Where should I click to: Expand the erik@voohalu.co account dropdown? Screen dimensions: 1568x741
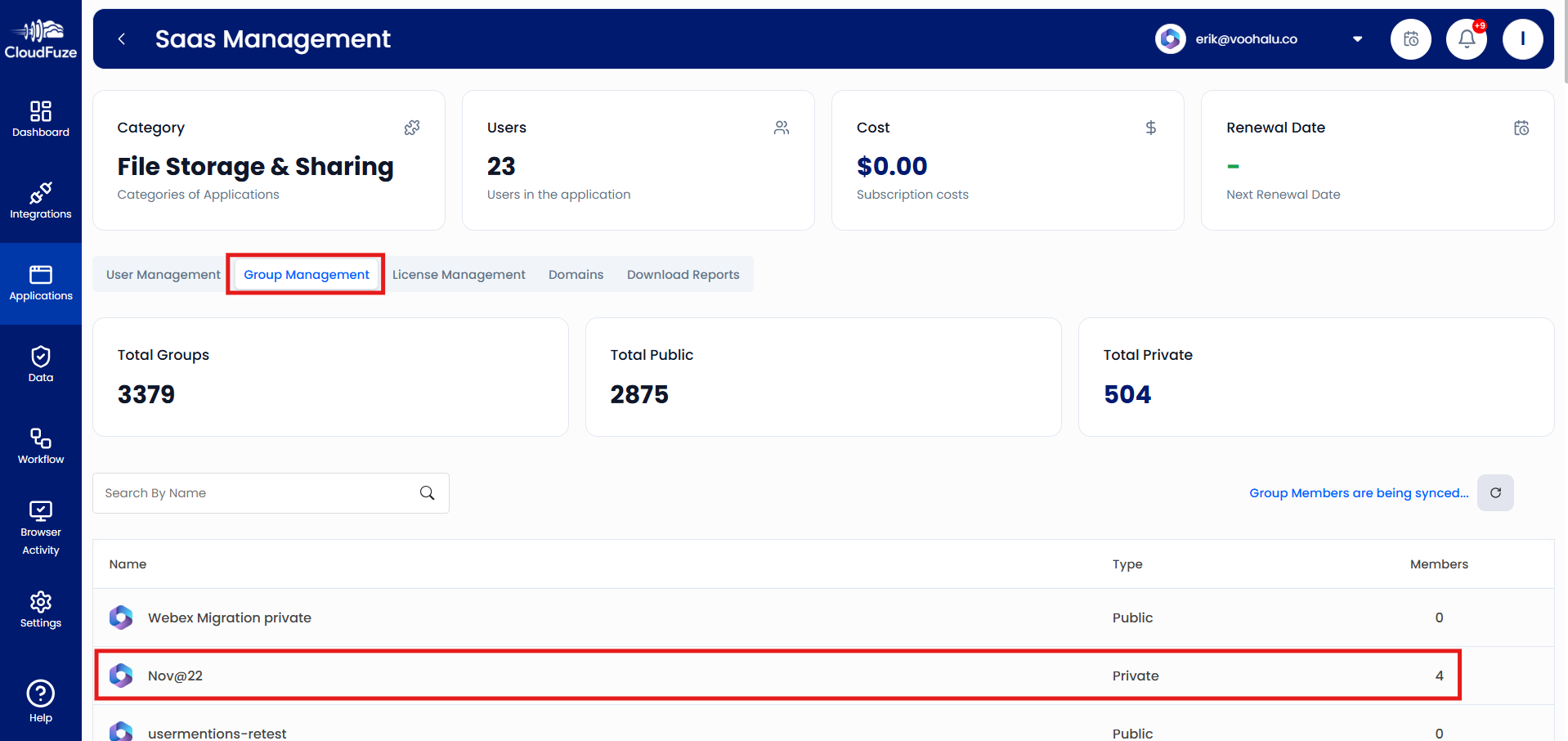coord(1356,38)
